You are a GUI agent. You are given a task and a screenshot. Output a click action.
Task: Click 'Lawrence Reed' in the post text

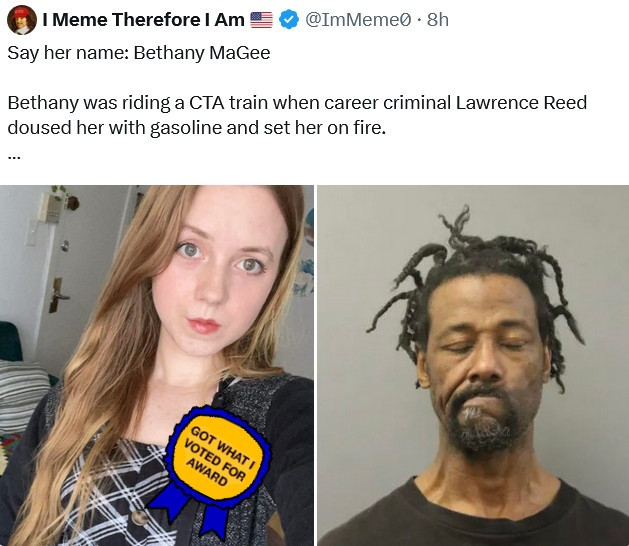[521, 103]
